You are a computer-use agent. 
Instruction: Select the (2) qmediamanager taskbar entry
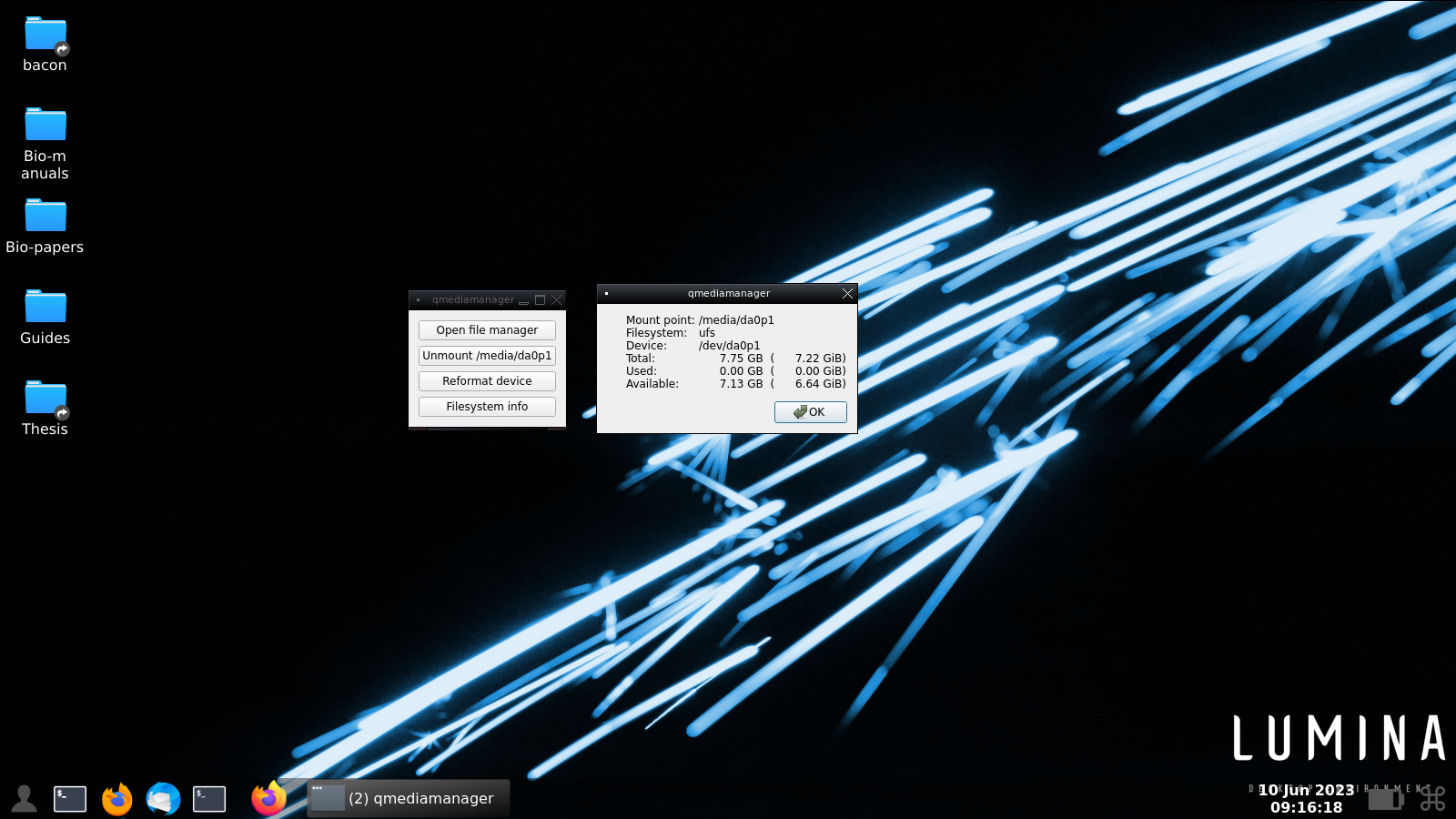(408, 798)
